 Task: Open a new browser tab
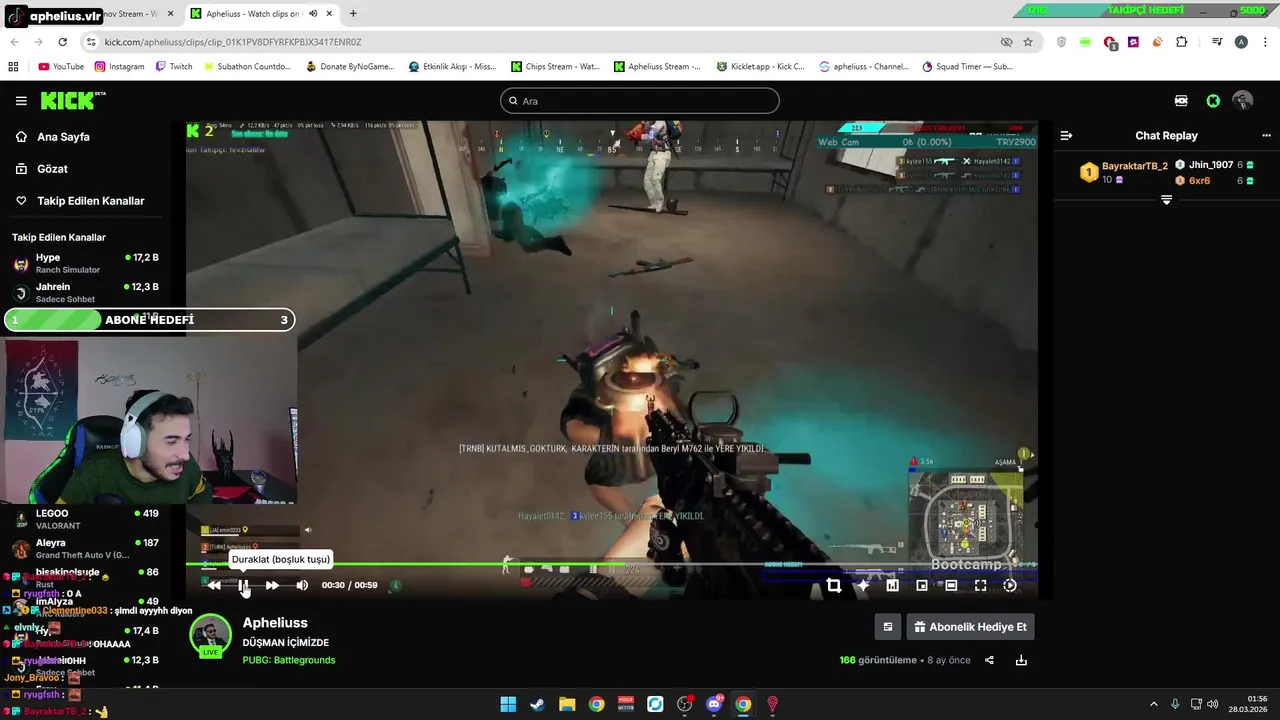(x=353, y=14)
